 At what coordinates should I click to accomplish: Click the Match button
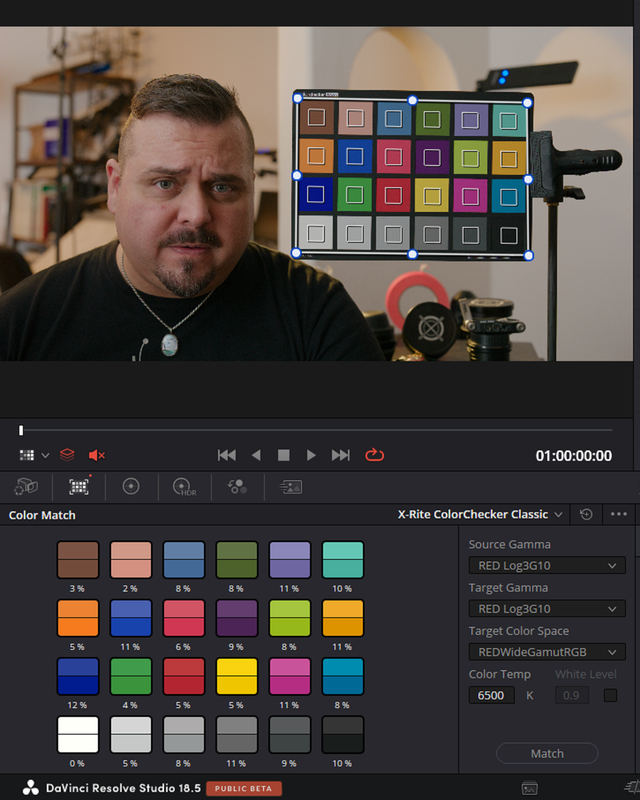[x=547, y=754]
